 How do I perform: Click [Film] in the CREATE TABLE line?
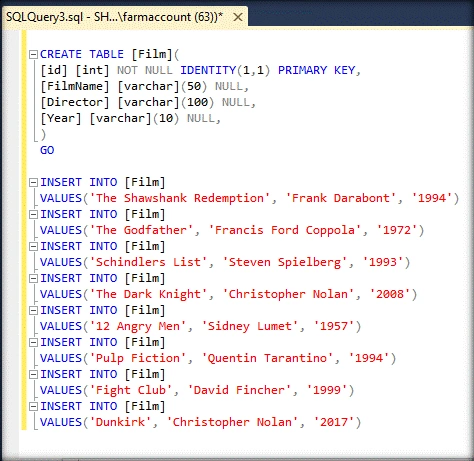coord(152,54)
